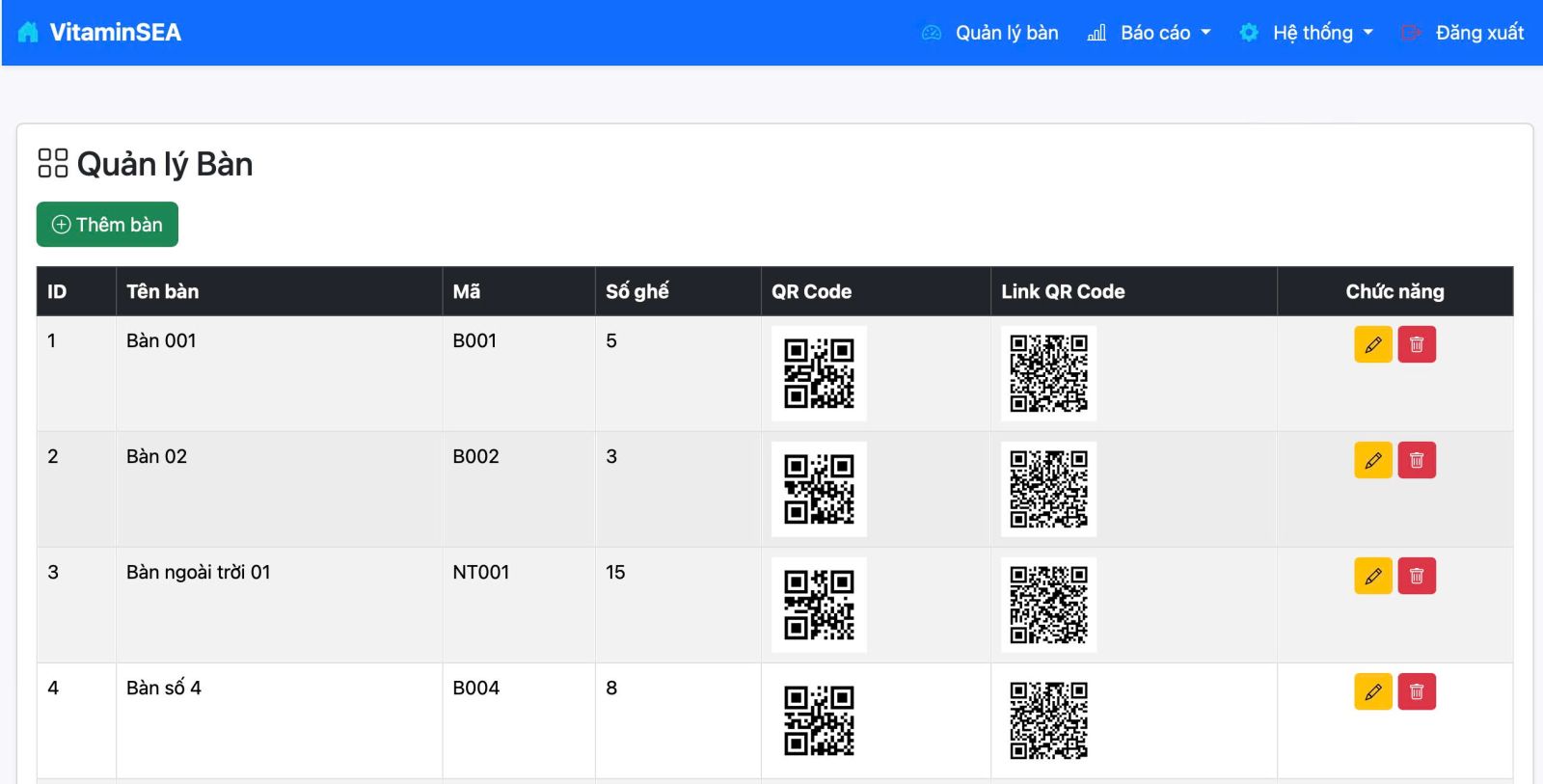This screenshot has width=1543, height=784.
Task: Click the Link QR Code image for Bàn 02
Action: [x=1048, y=489]
